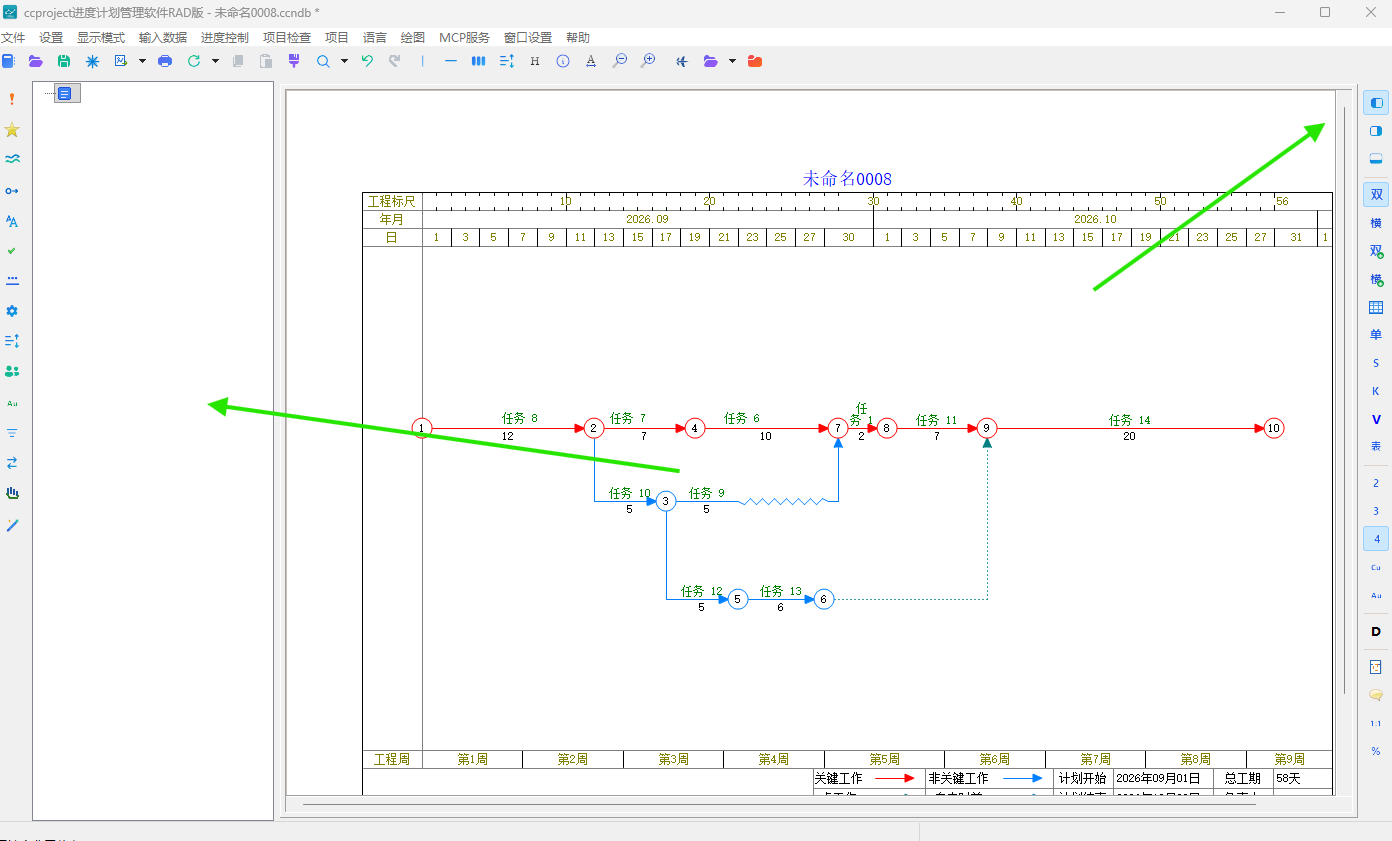The height and width of the screenshot is (841, 1392).
Task: Toggle the right panel layout button
Action: click(1376, 131)
